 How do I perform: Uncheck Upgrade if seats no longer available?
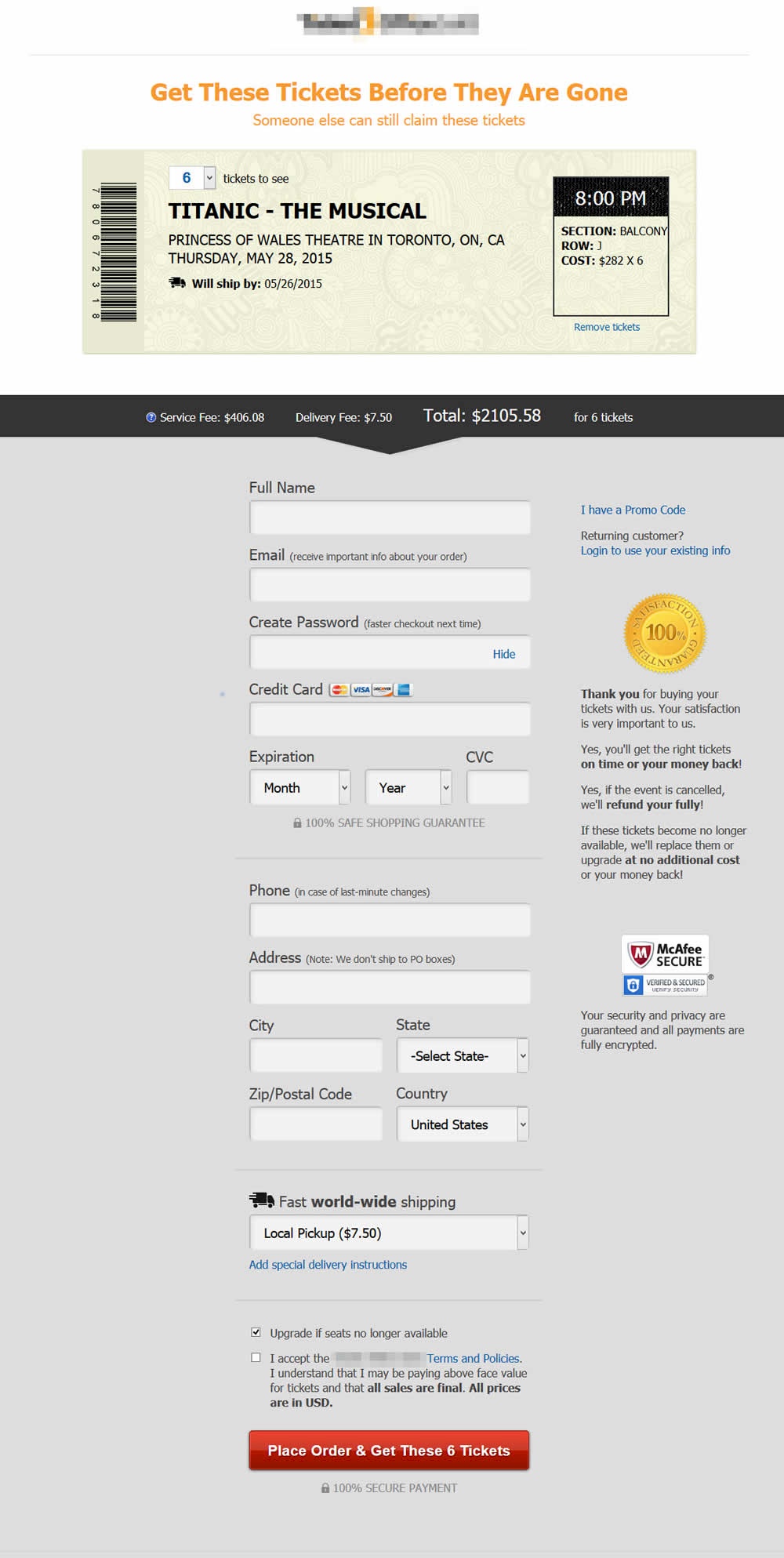click(x=256, y=1332)
